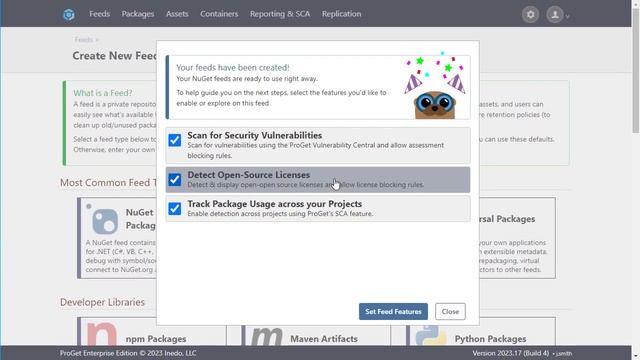This screenshot has height=360, width=640.
Task: Click the Detect Open-Source Licenses heading
Action: (x=249, y=175)
